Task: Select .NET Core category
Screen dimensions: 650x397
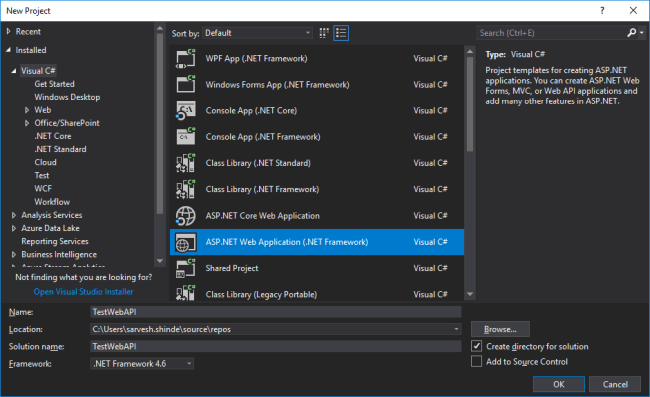Action: click(x=53, y=136)
